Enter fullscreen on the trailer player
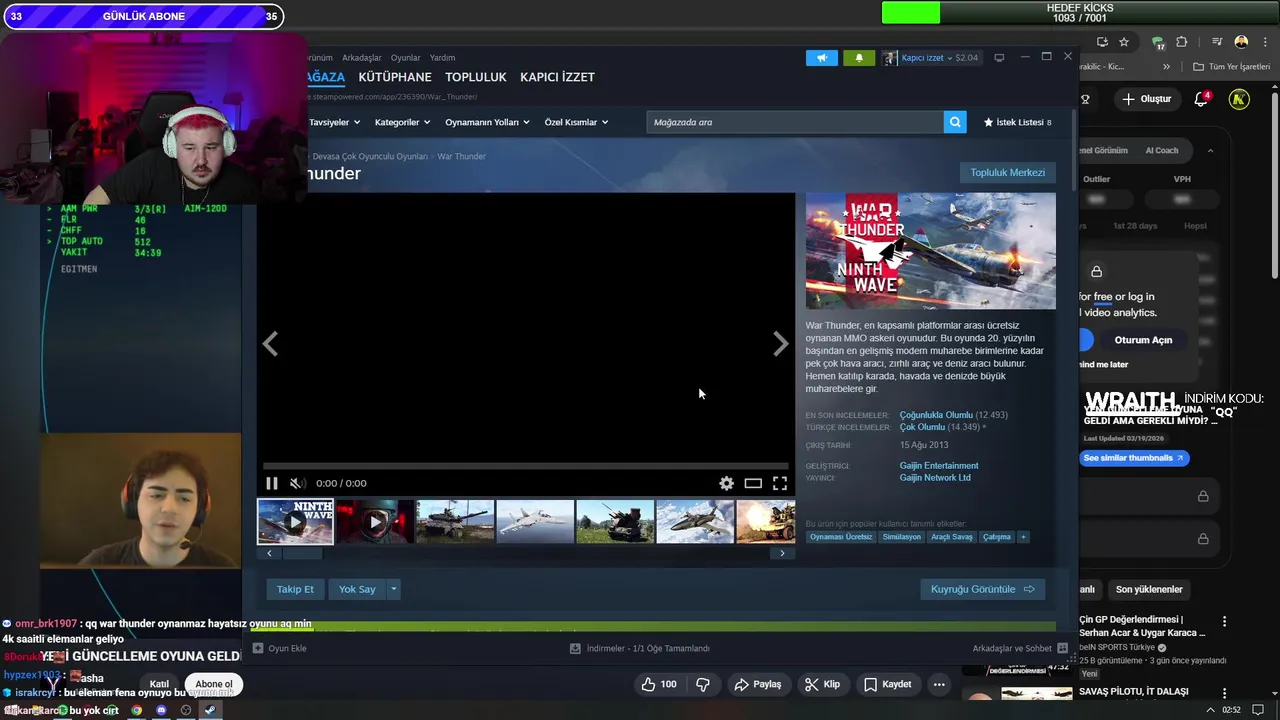 [780, 483]
